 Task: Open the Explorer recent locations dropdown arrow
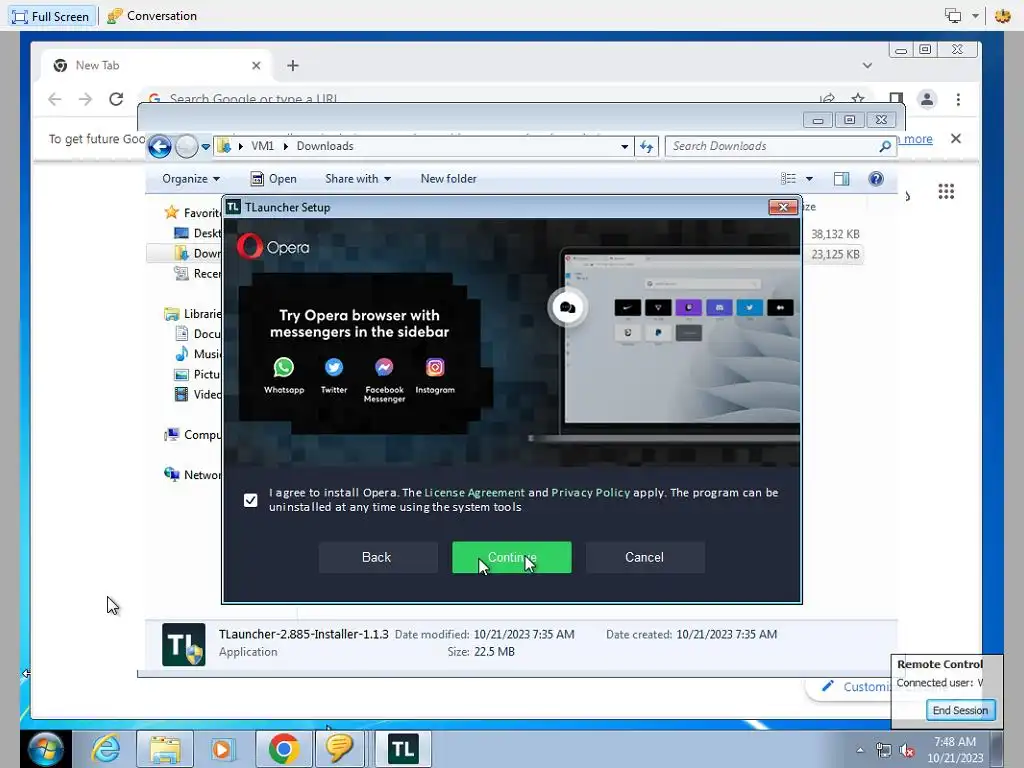(x=206, y=146)
